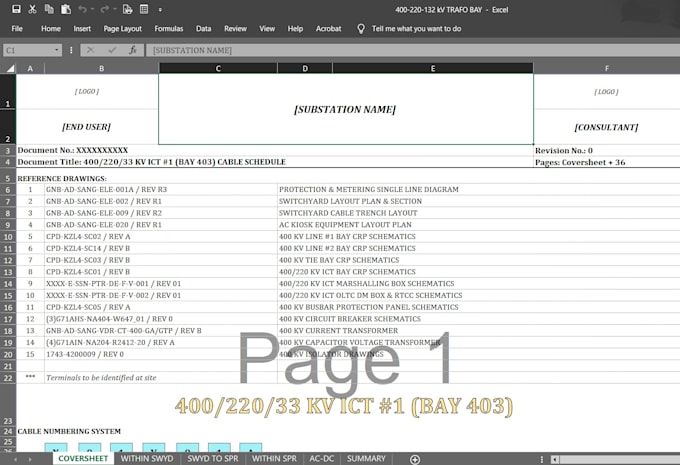680x465 pixels.
Task: Click the merged [SUBSTATION NAME] cell
Action: tap(346, 109)
